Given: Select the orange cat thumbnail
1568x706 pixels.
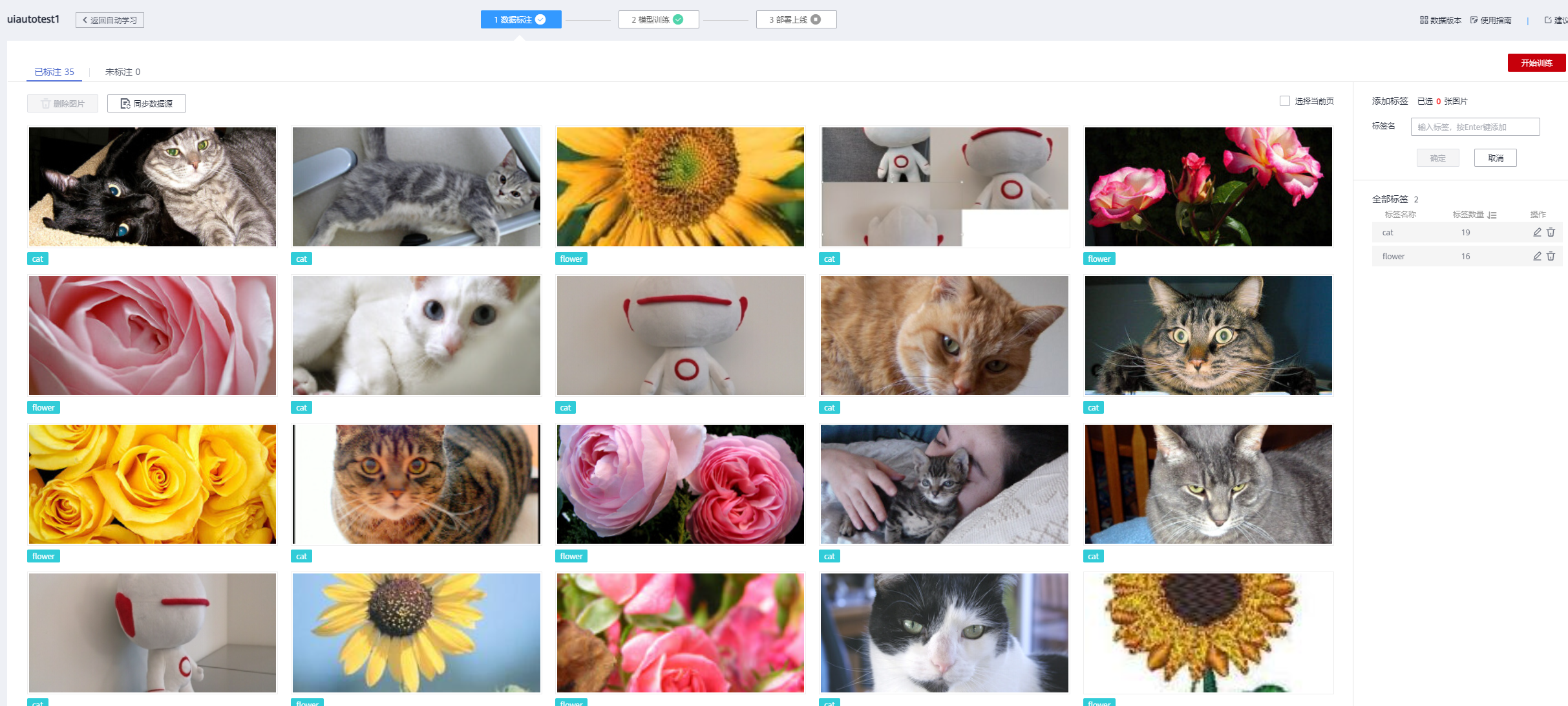Looking at the screenshot, I should coord(944,335).
